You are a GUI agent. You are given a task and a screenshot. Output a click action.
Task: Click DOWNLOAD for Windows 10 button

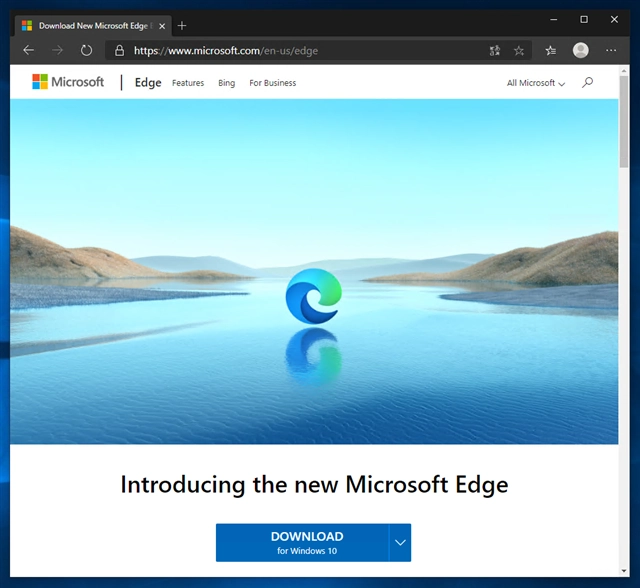click(302, 543)
